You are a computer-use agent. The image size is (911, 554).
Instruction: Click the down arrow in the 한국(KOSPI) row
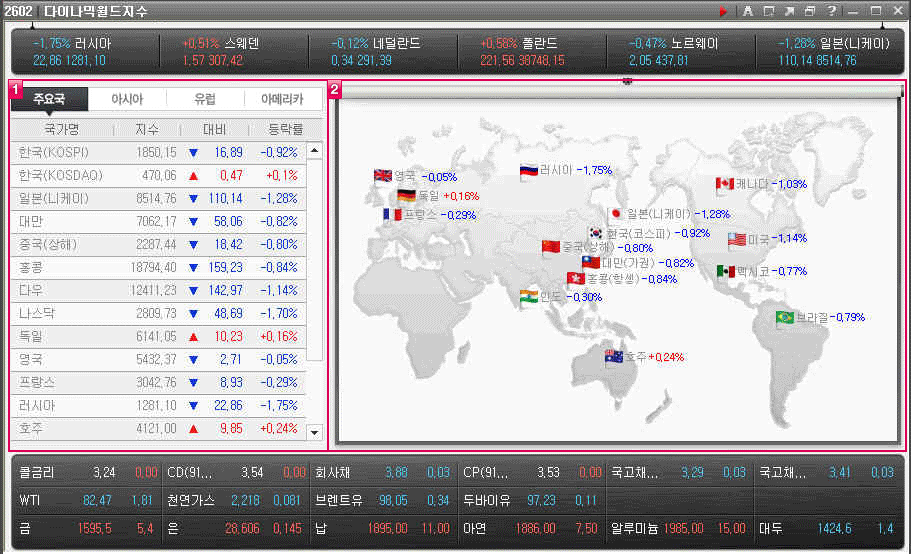tap(193, 153)
